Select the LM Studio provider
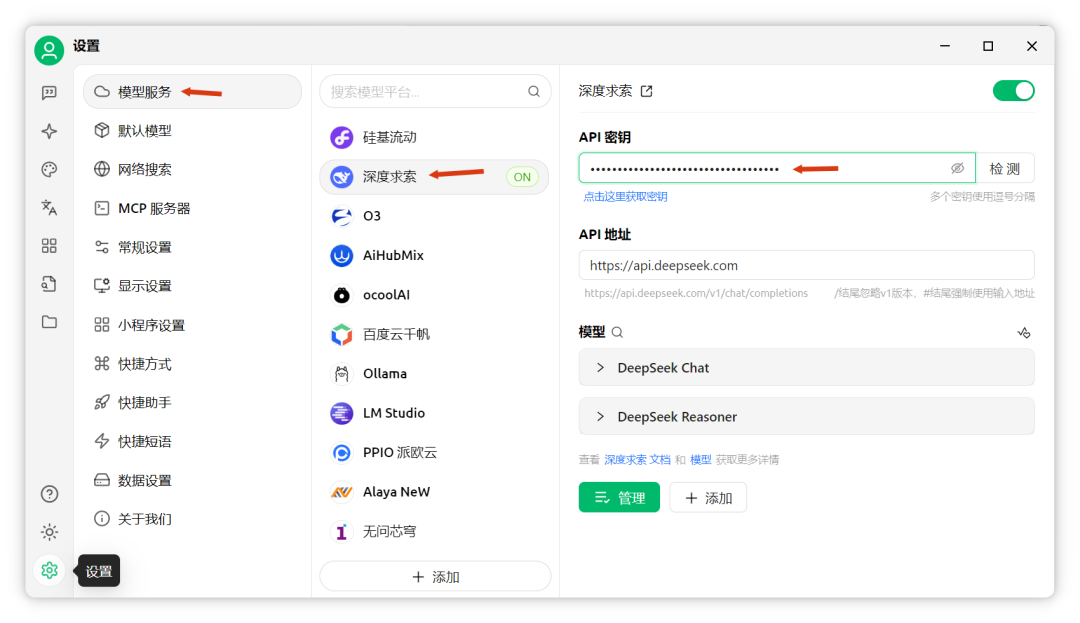The image size is (1080, 623). pos(435,413)
